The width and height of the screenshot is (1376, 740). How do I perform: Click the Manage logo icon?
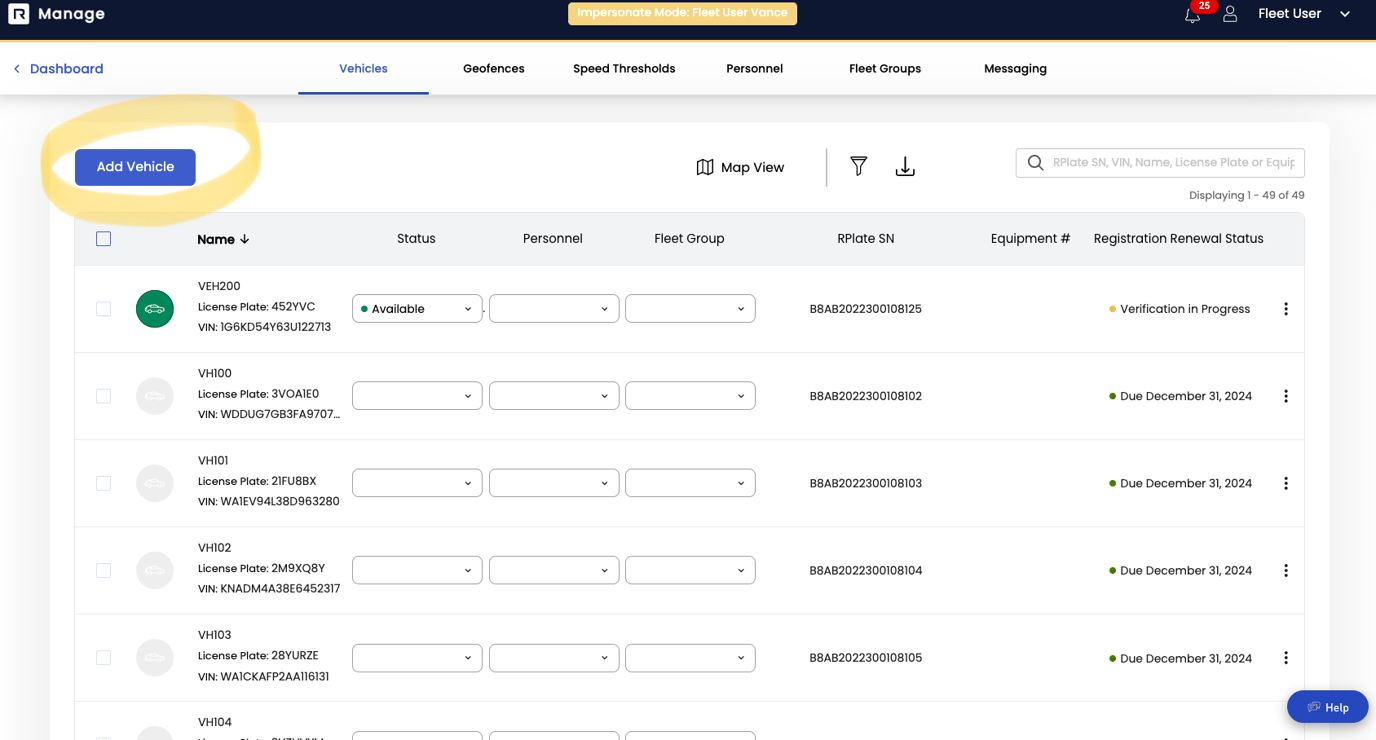[x=18, y=14]
